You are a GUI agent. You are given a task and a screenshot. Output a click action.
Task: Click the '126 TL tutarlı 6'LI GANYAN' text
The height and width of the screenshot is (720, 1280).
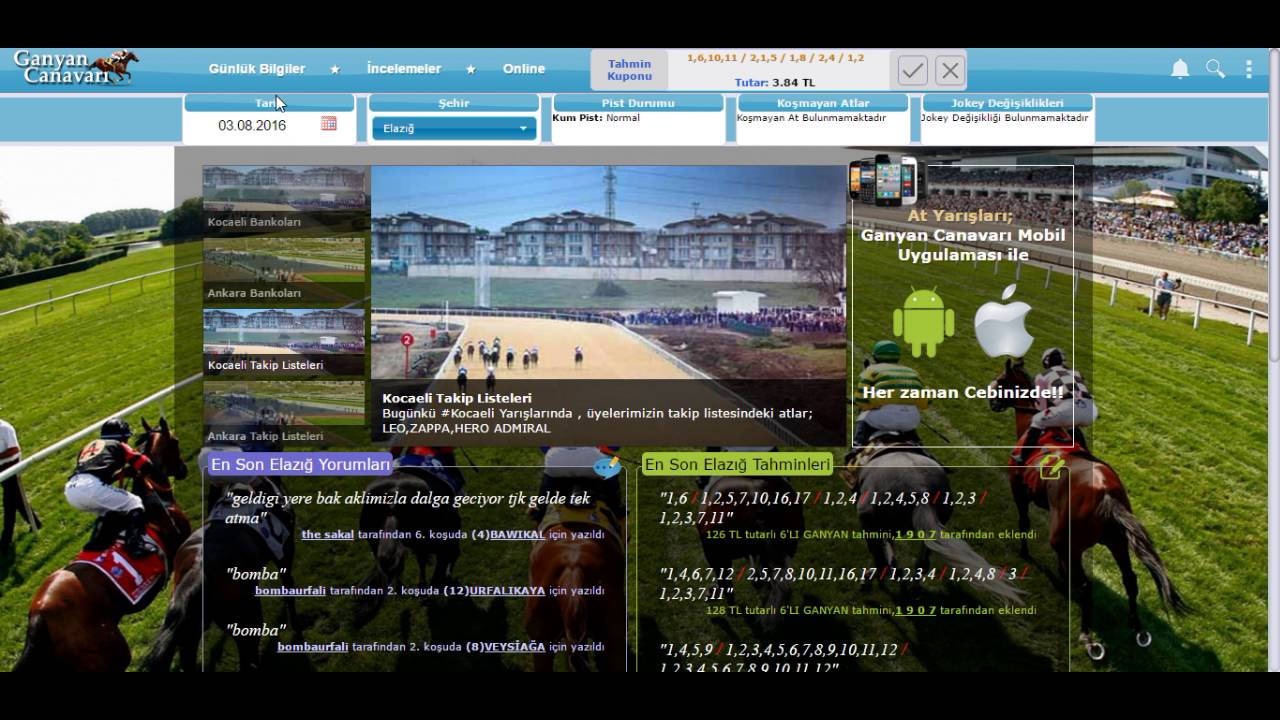[799, 535]
